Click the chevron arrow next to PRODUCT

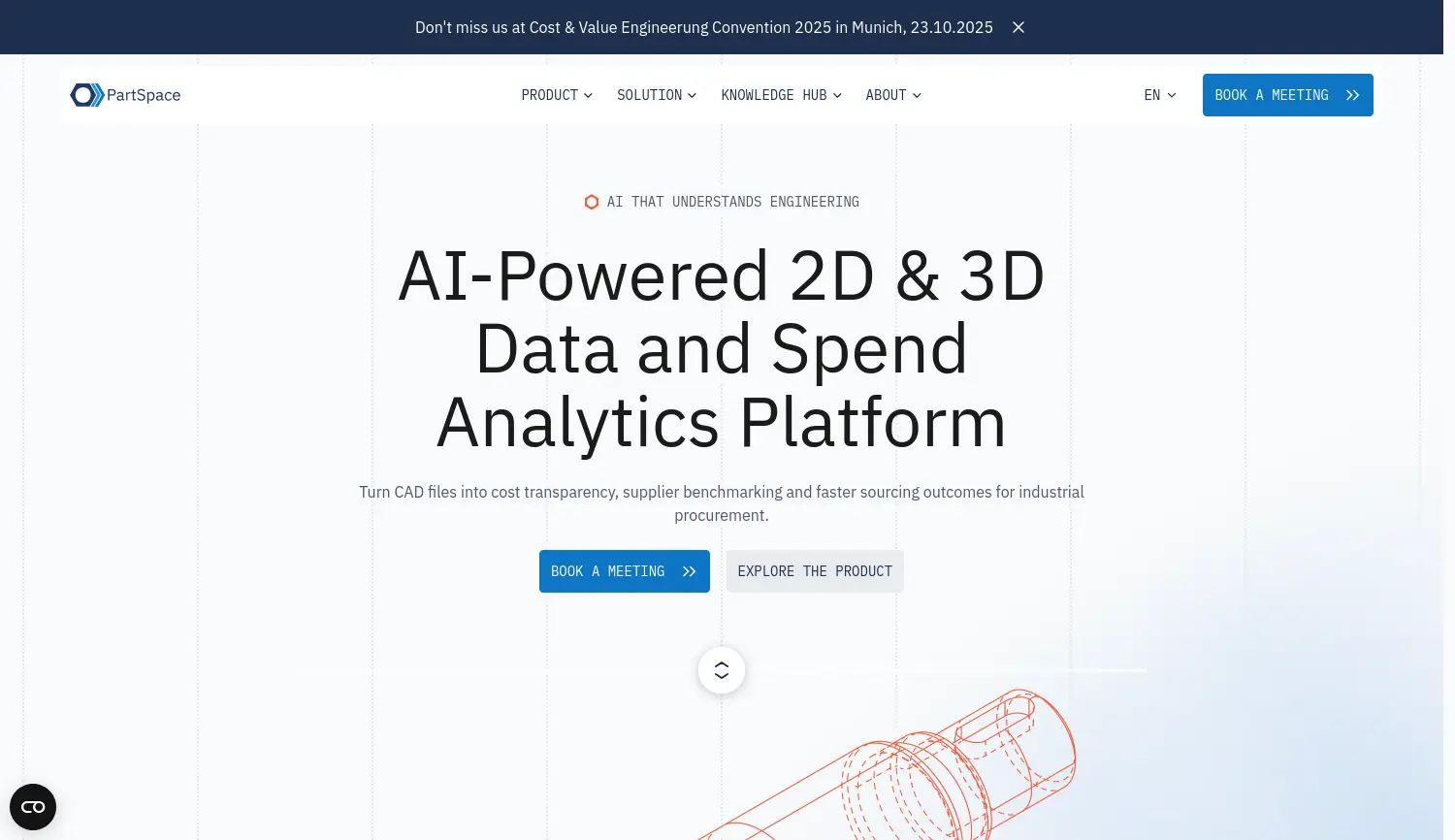[x=588, y=96]
